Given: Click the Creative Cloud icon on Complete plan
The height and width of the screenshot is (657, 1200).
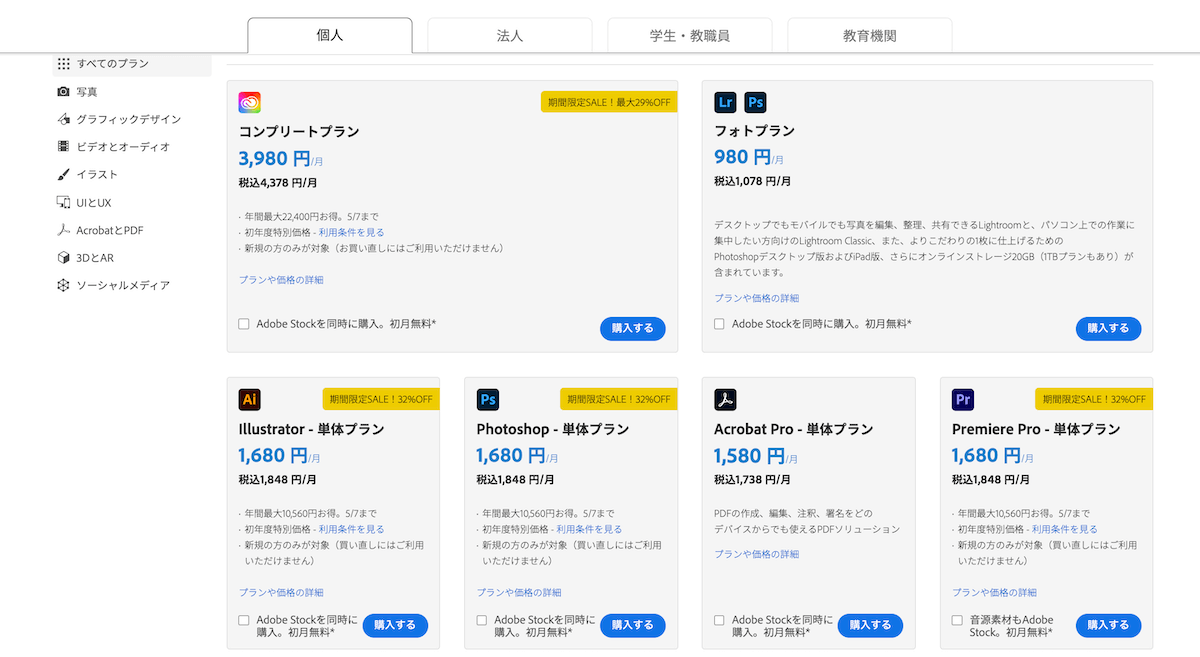Looking at the screenshot, I should click(250, 102).
